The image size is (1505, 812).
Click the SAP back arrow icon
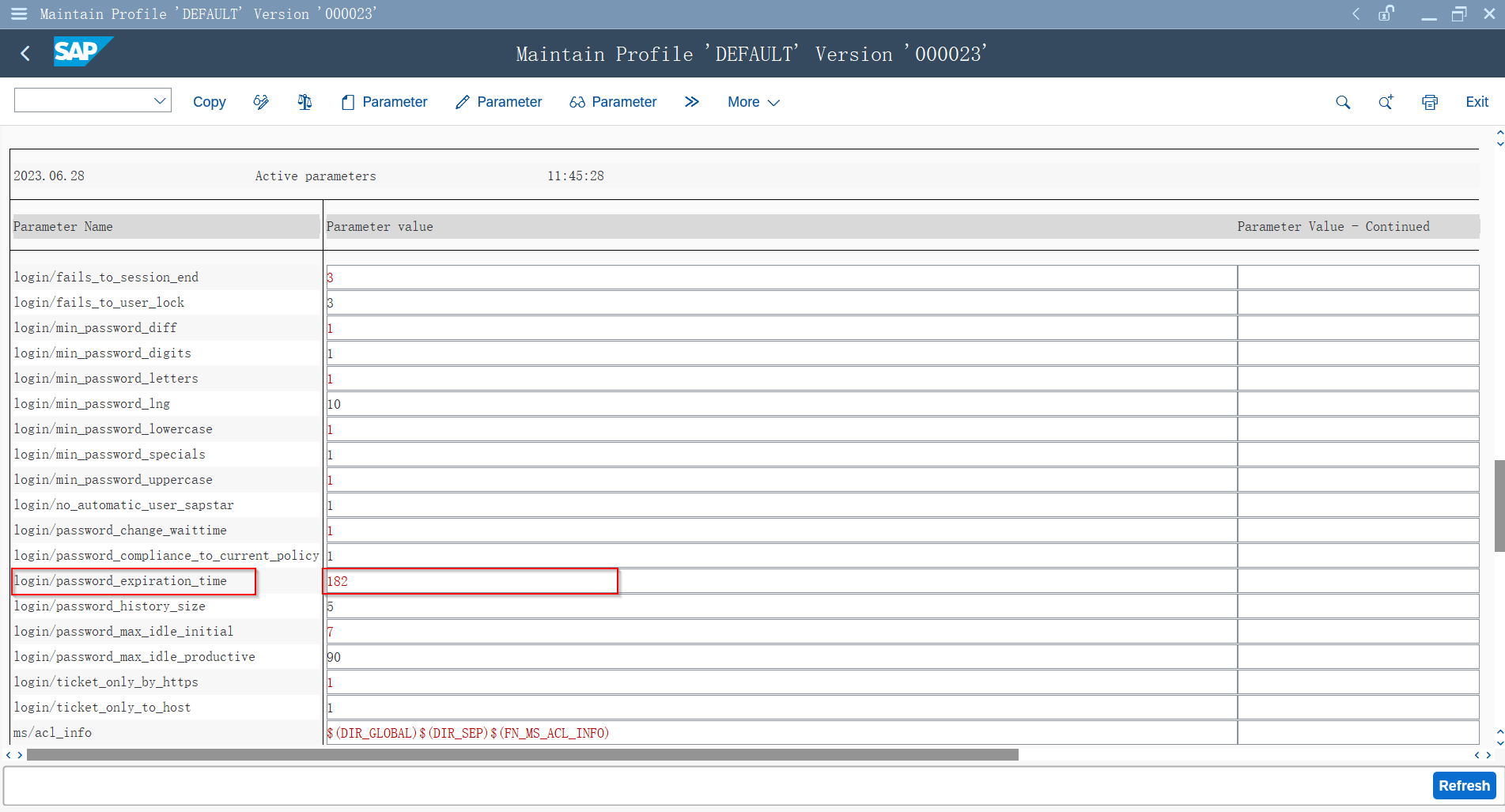(25, 53)
